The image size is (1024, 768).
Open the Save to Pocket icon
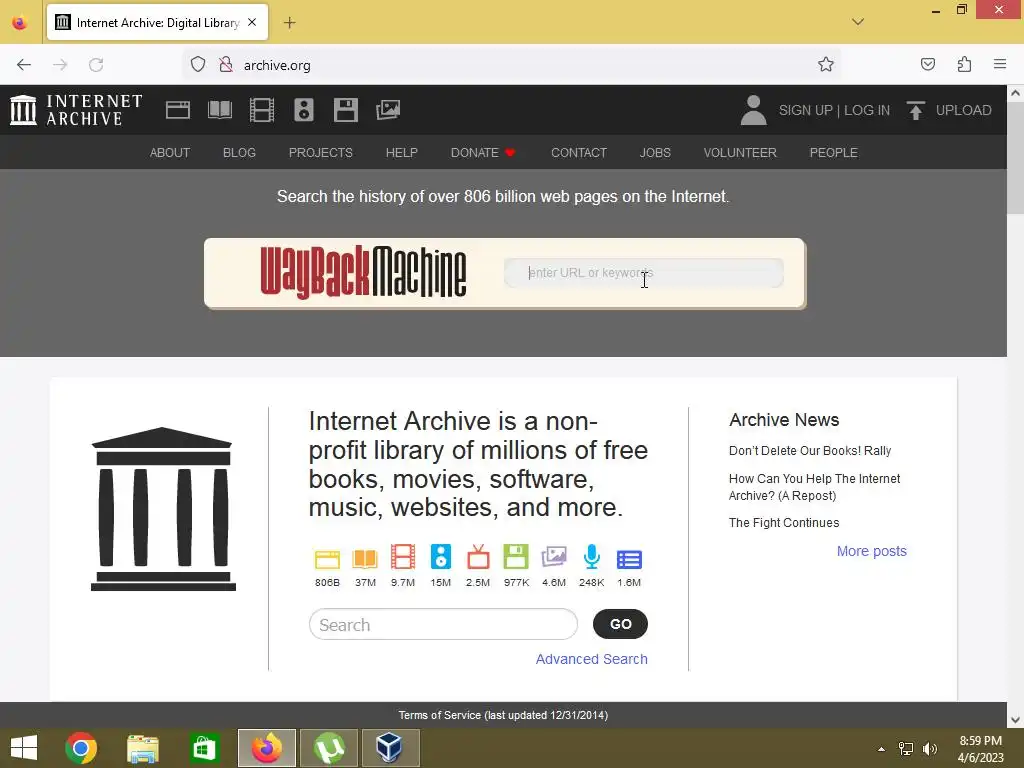pos(927,64)
